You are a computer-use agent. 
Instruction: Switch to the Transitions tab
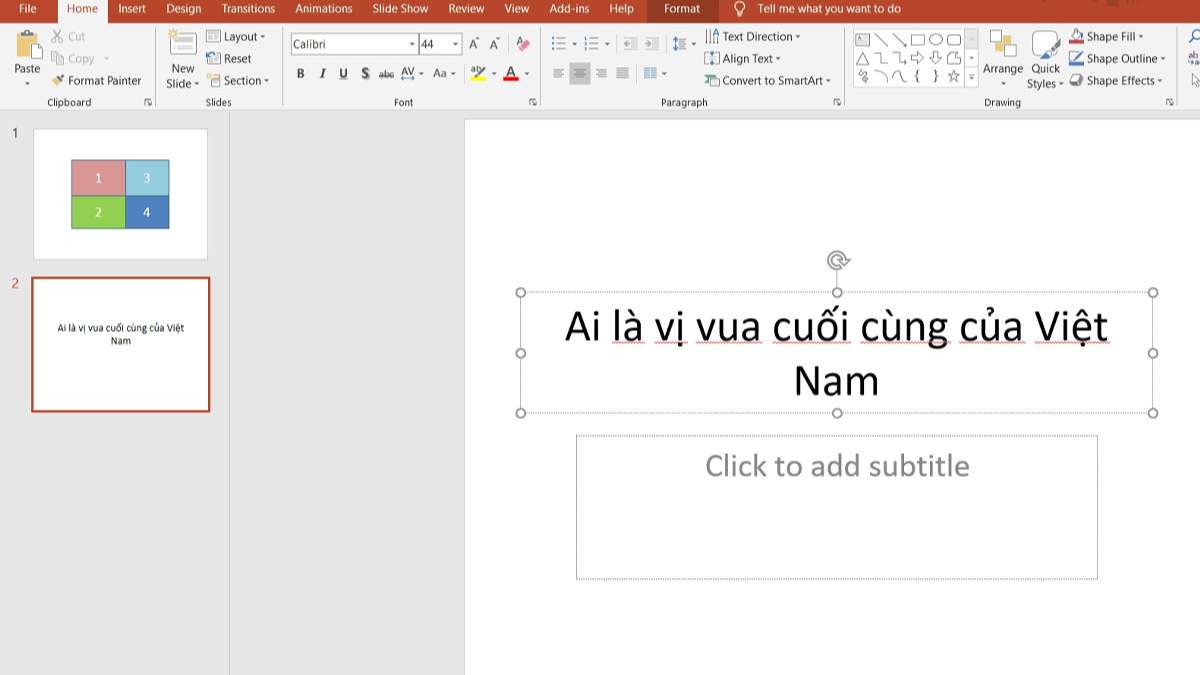click(x=248, y=9)
